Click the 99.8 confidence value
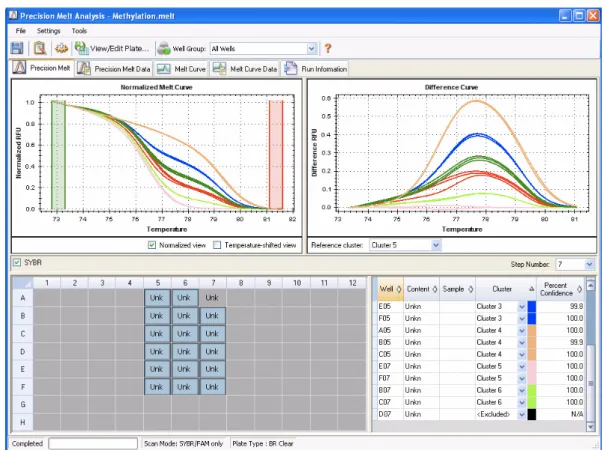Viewport: 604px width, 450px height. tap(576, 307)
